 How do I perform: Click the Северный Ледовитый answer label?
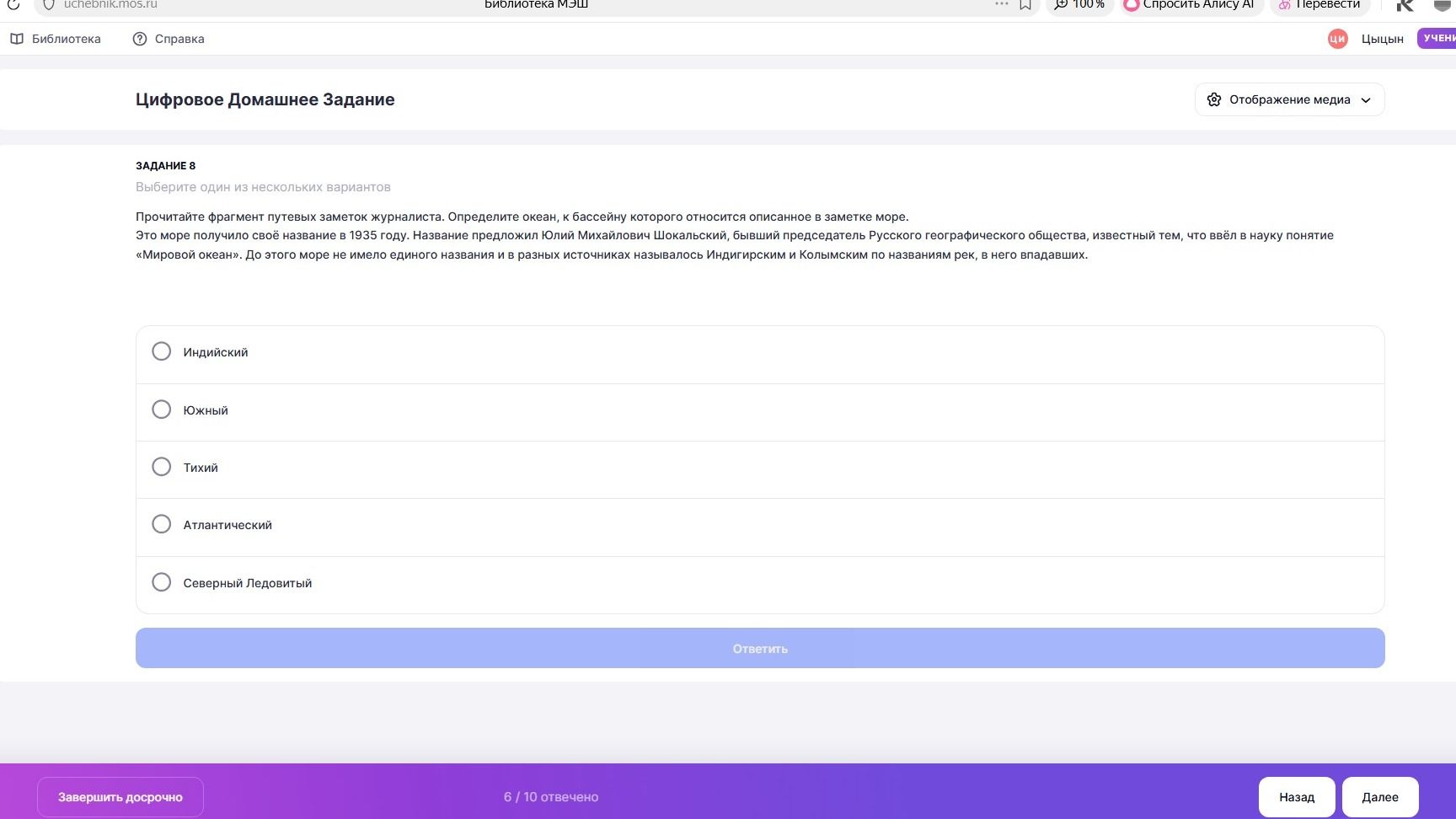point(248,583)
